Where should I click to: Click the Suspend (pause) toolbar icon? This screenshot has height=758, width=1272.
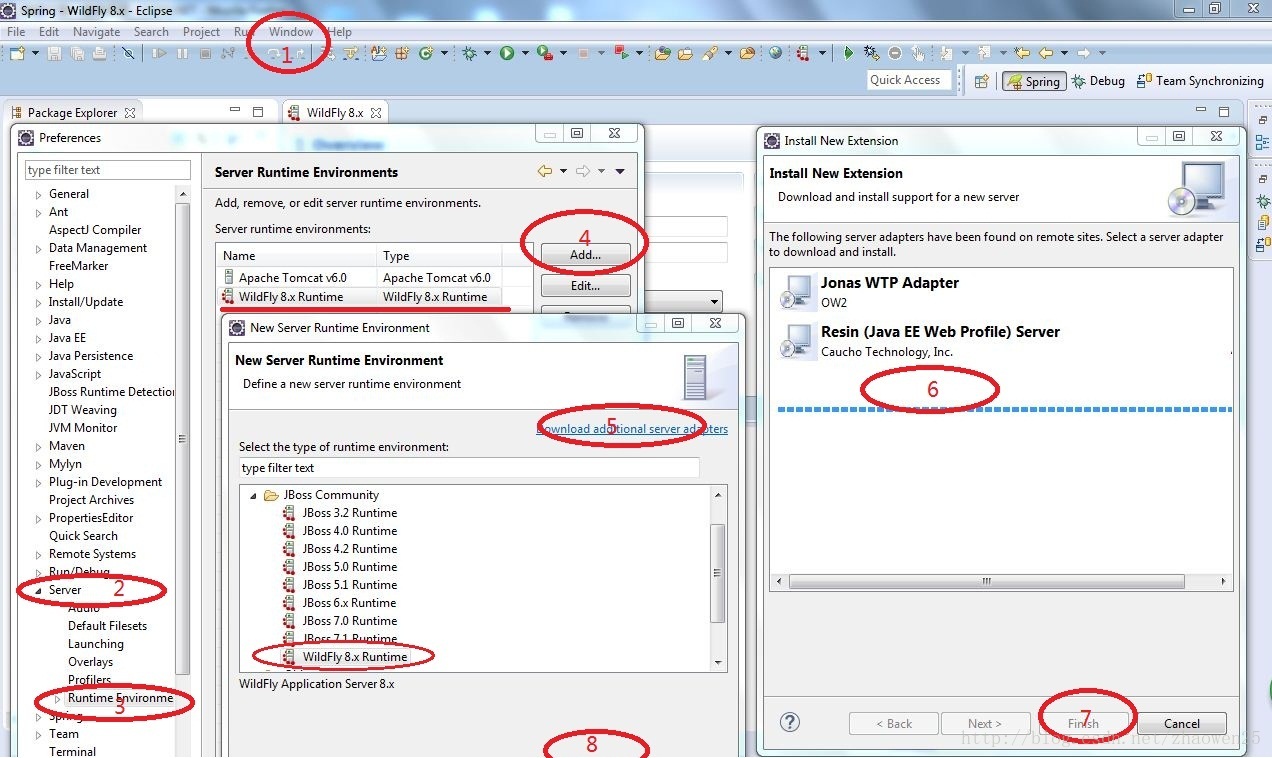[x=182, y=53]
